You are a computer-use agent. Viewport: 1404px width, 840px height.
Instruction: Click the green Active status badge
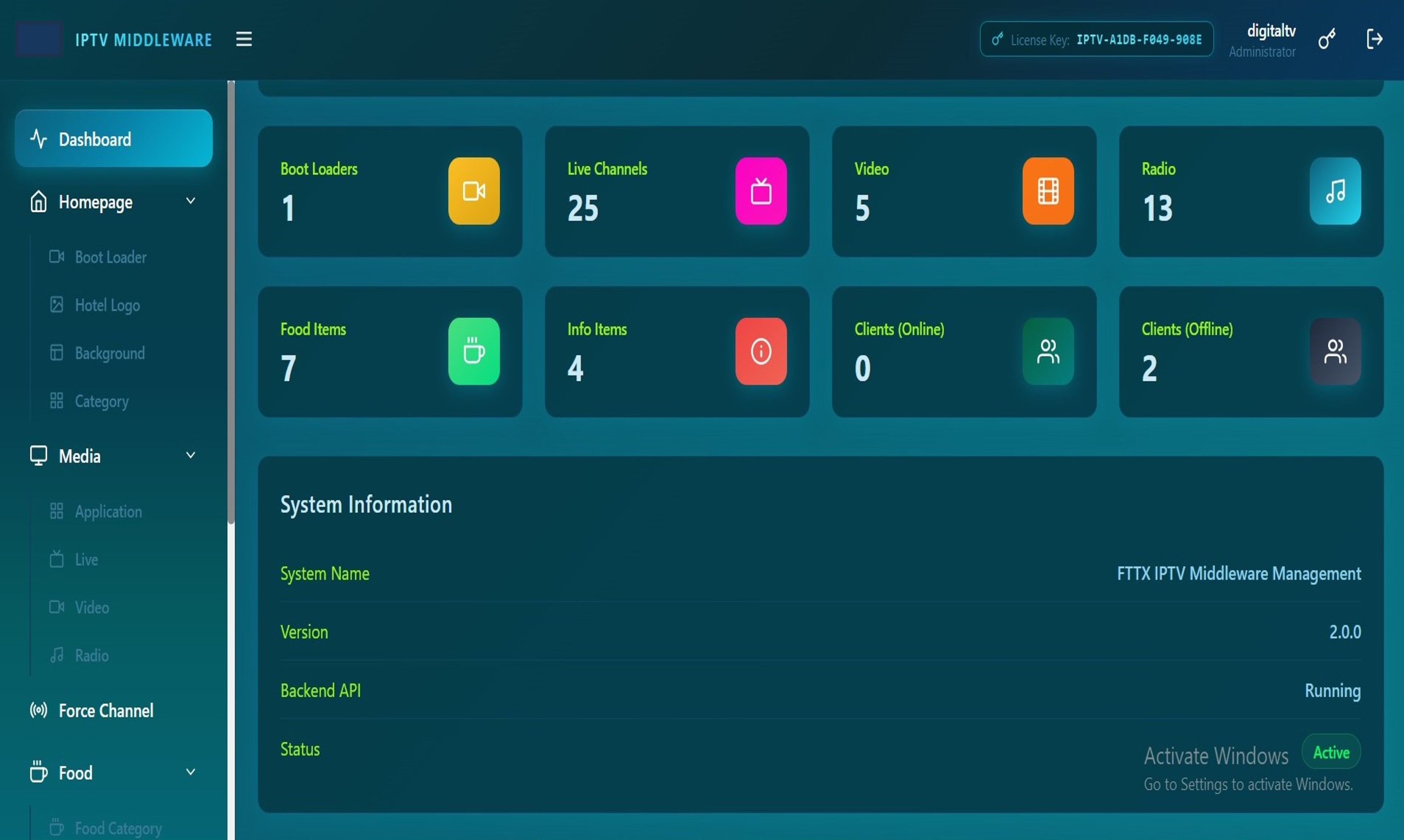pyautogui.click(x=1331, y=752)
